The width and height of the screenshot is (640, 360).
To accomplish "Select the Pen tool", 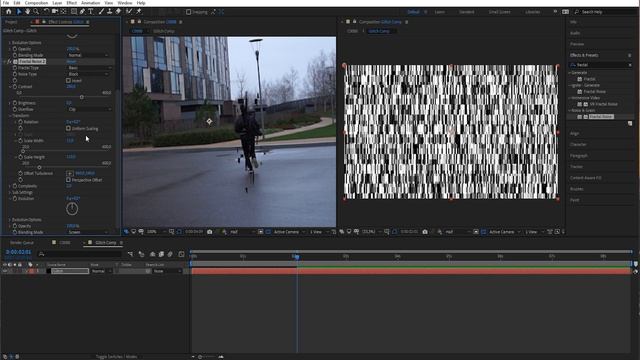I will (x=82, y=11).
